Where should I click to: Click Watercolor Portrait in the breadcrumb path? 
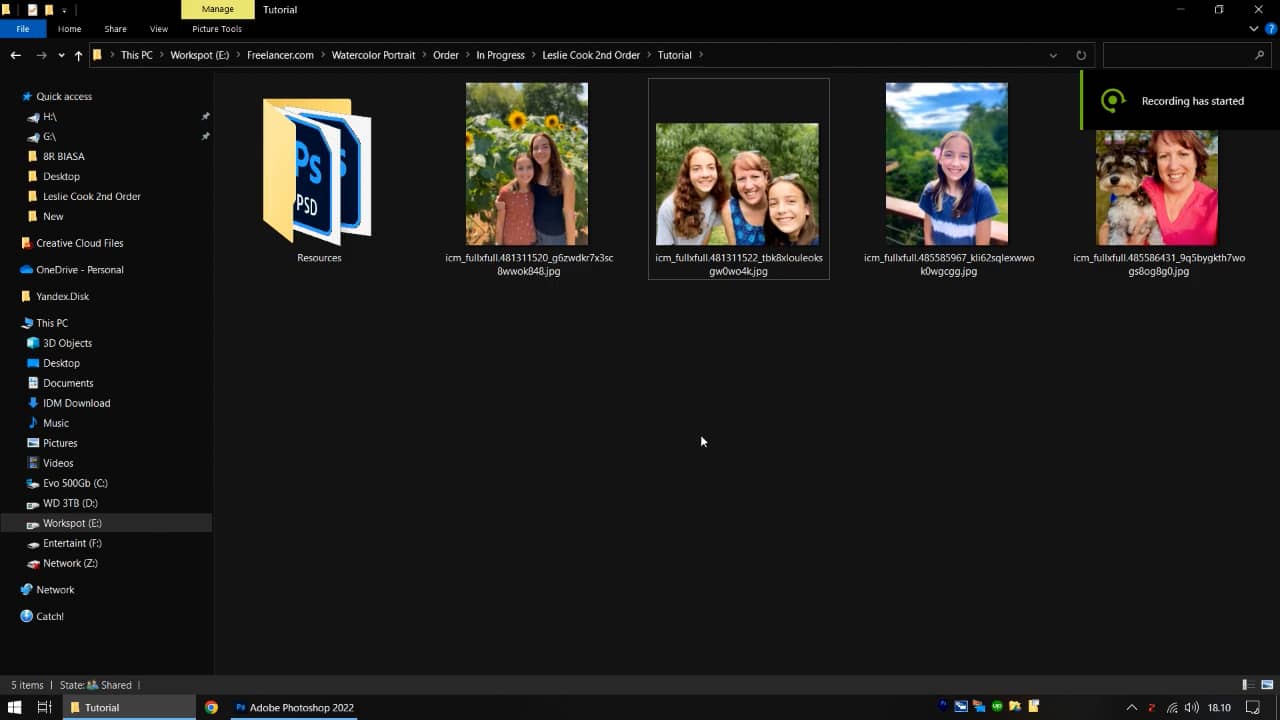(373, 55)
